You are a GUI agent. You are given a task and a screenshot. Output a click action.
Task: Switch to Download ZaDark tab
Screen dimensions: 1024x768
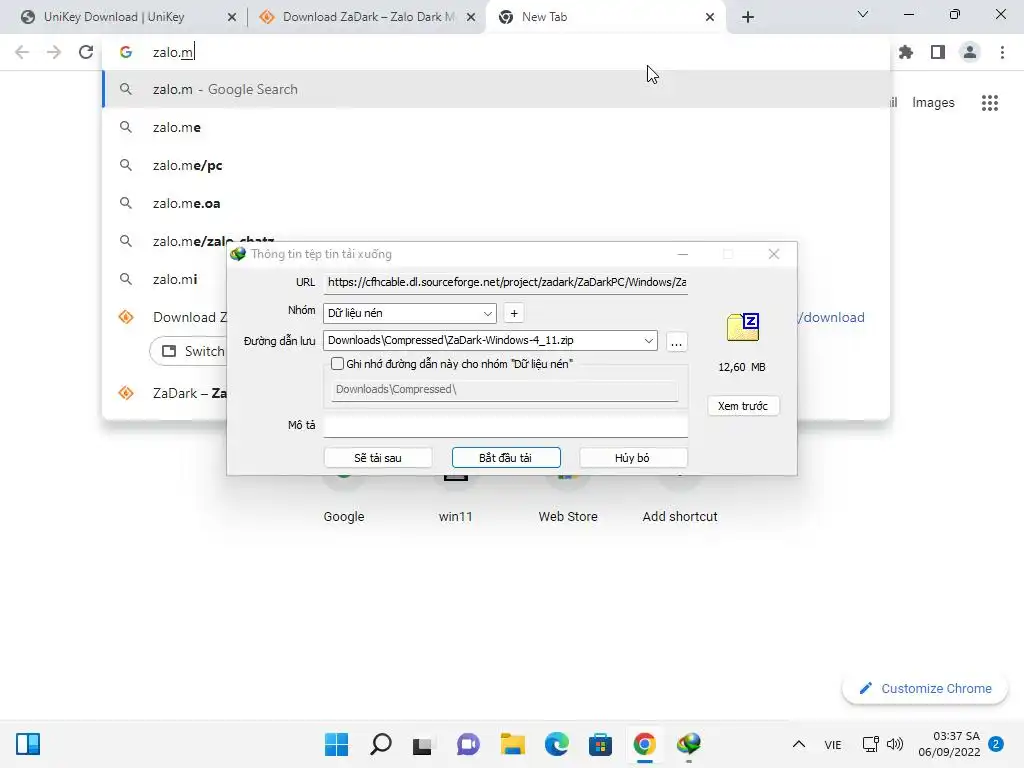point(366,17)
